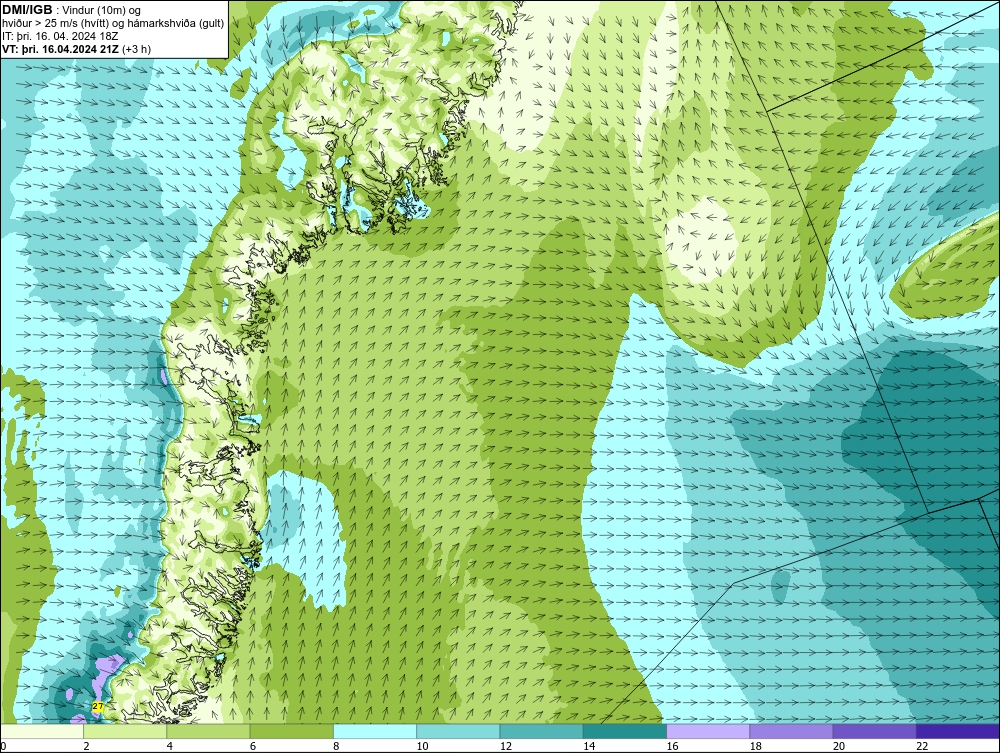Click the legend label 22
This screenshot has width=1000, height=753.
pos(922,746)
